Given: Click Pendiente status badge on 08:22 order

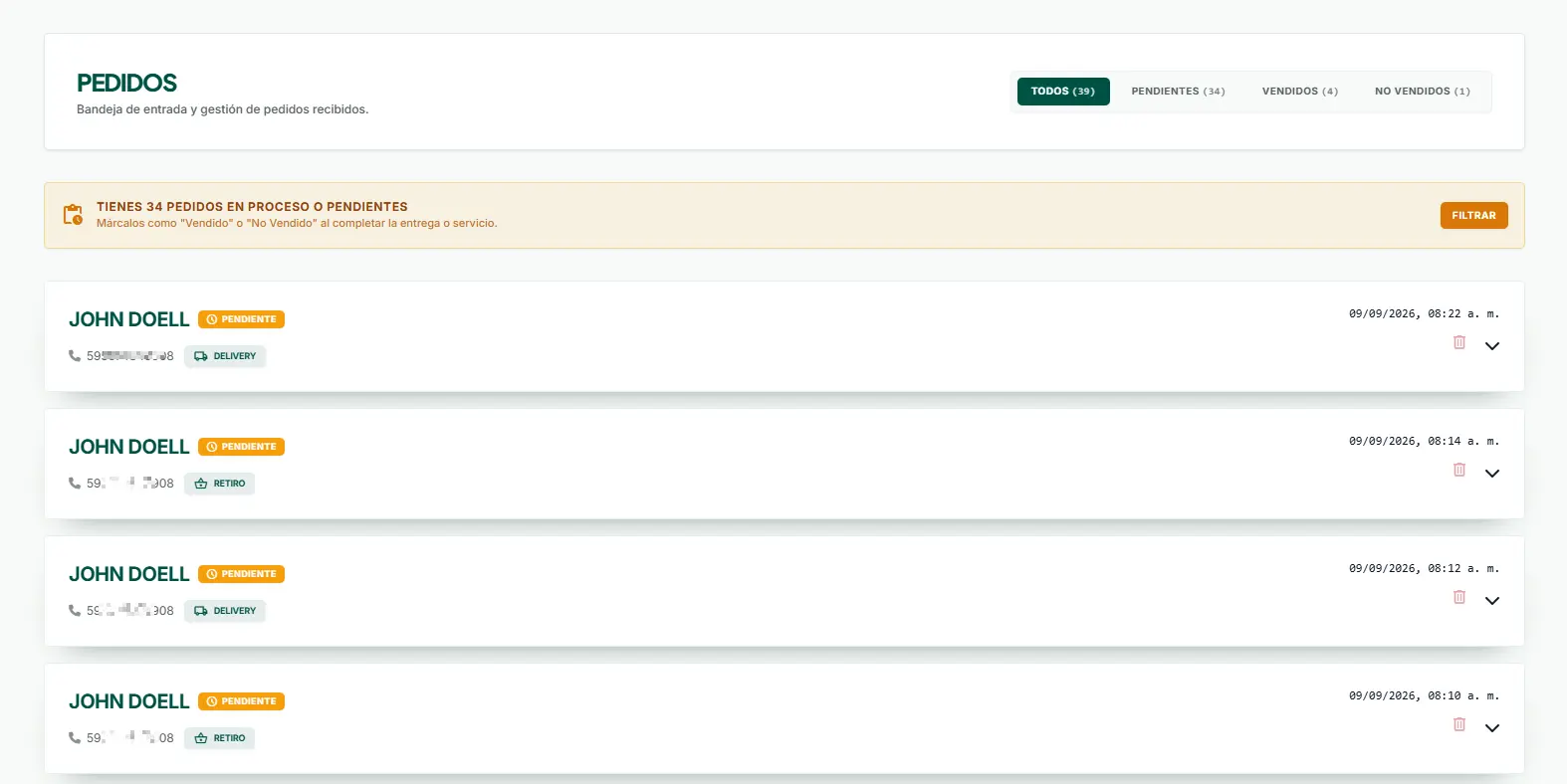Looking at the screenshot, I should 242,319.
